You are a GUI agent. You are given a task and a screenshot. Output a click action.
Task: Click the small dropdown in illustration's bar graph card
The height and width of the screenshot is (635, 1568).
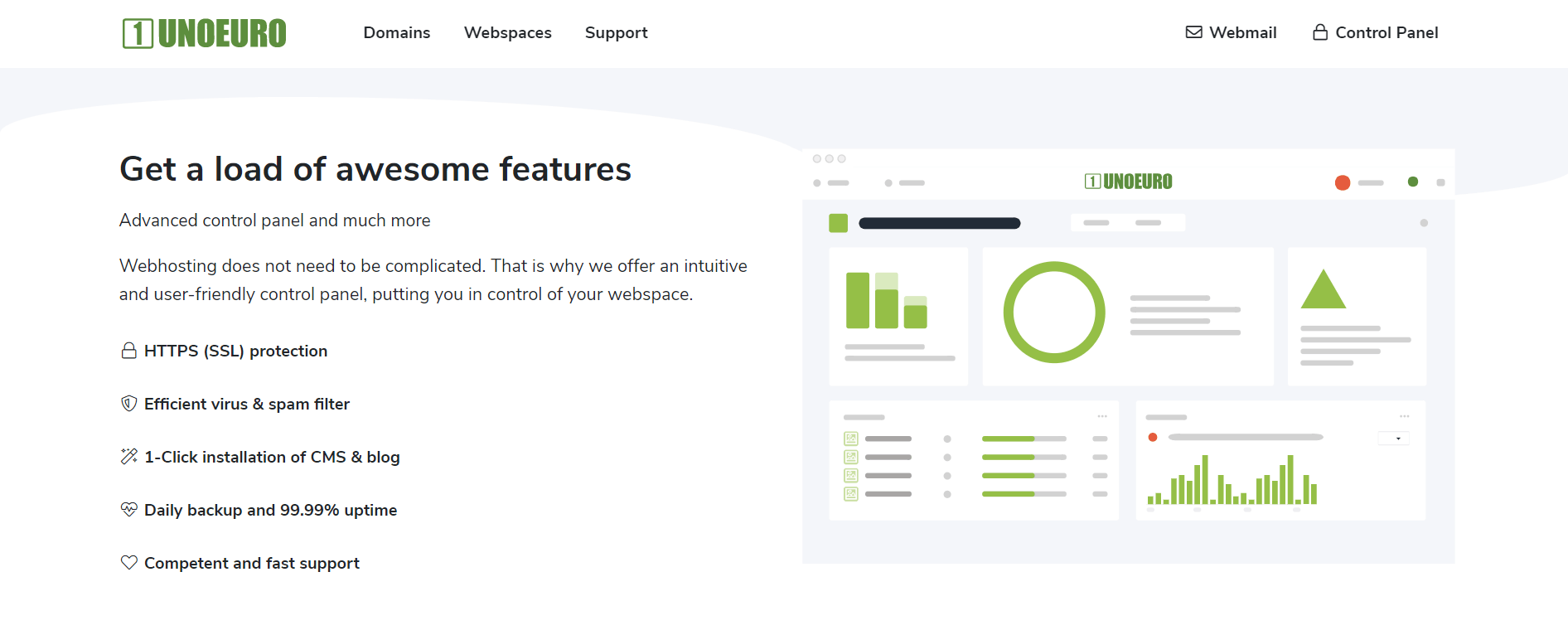point(1393,439)
